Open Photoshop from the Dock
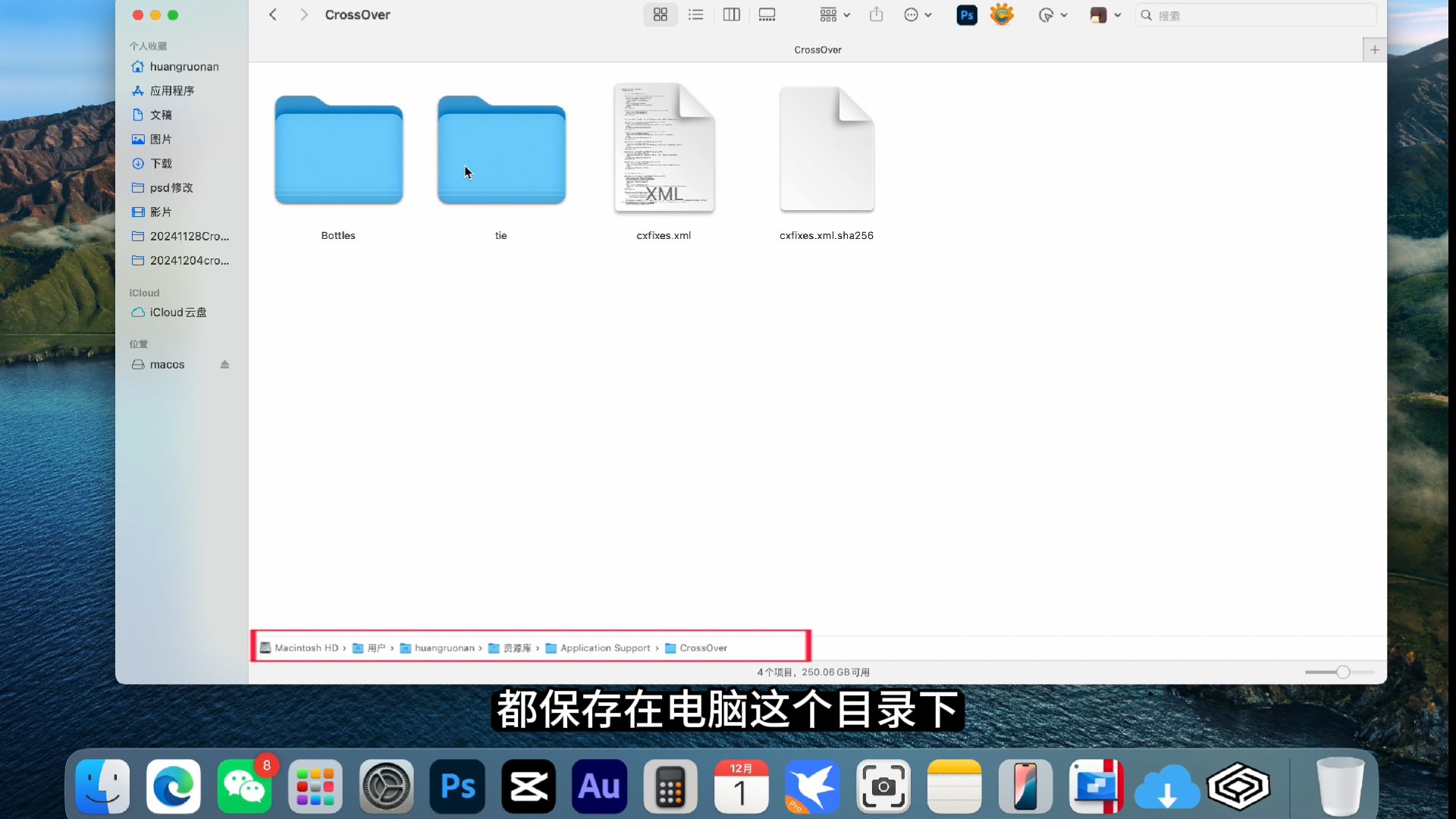Image resolution: width=1456 pixels, height=819 pixels. 457,786
